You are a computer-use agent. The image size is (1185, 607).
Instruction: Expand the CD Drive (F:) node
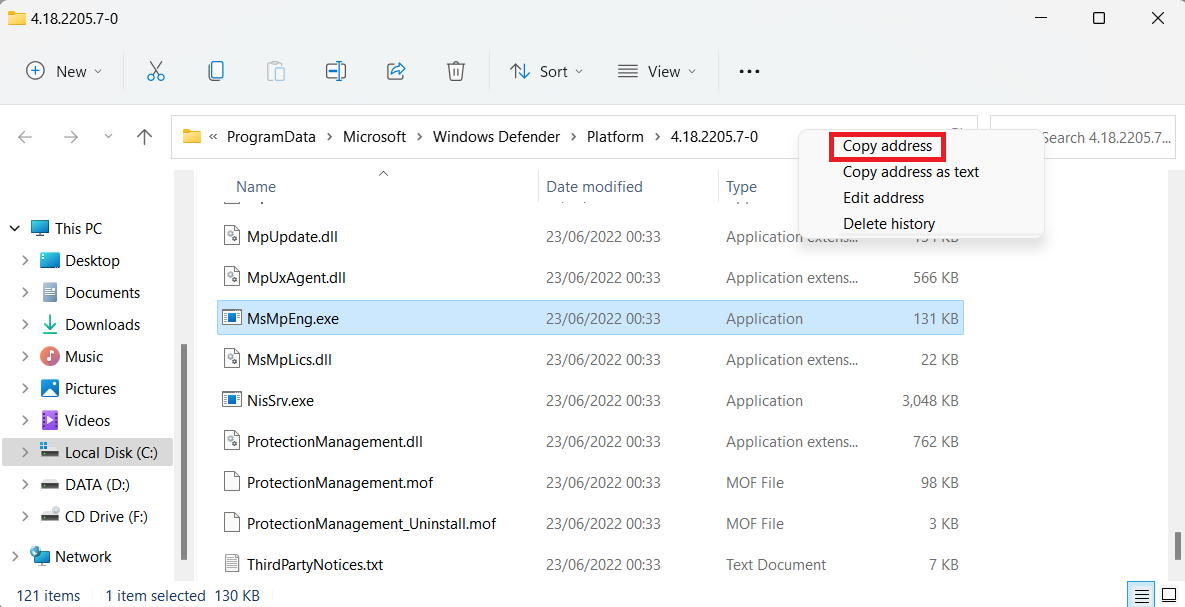[25, 517]
